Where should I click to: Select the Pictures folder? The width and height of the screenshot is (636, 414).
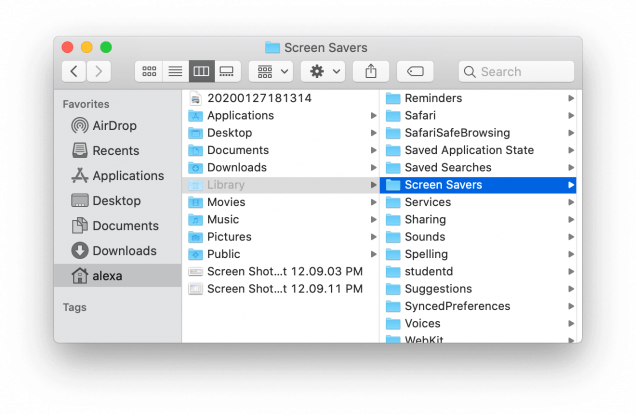click(x=281, y=237)
